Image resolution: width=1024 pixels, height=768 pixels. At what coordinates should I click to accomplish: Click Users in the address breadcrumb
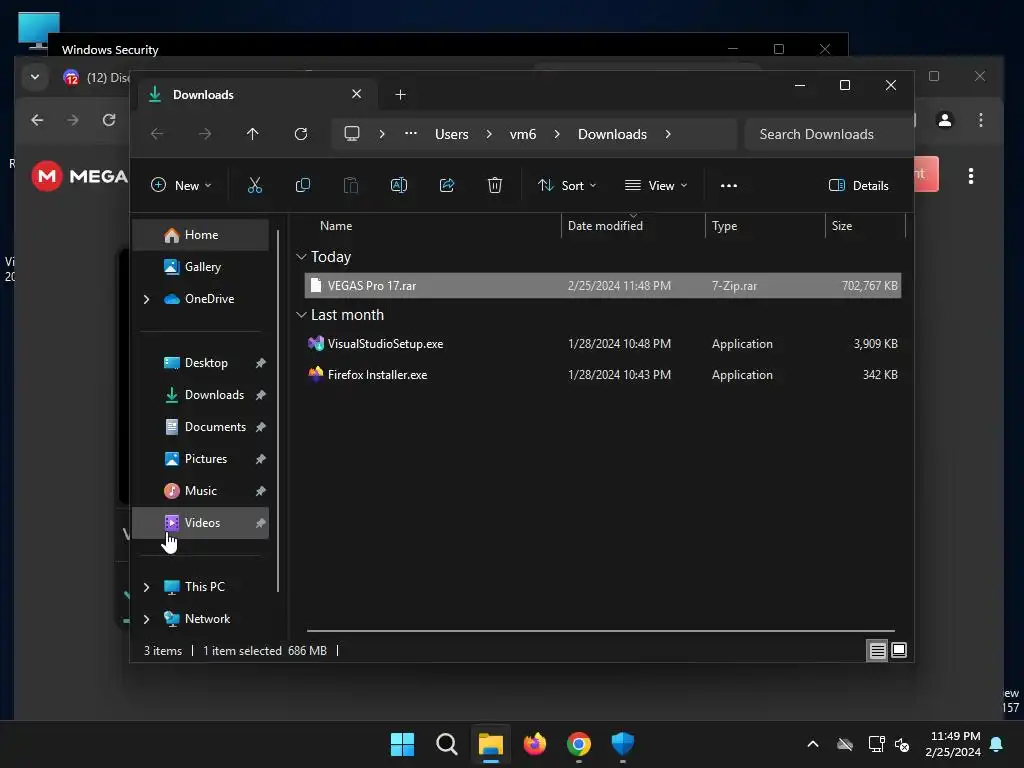(x=452, y=134)
